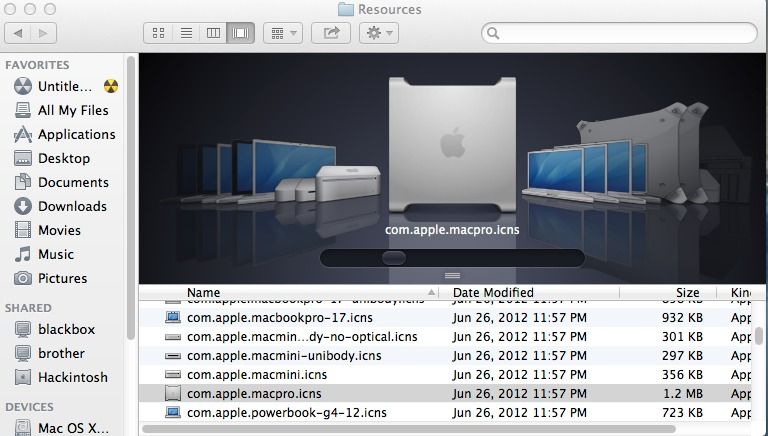
Task: Click the Share toolbar button
Action: [331, 33]
